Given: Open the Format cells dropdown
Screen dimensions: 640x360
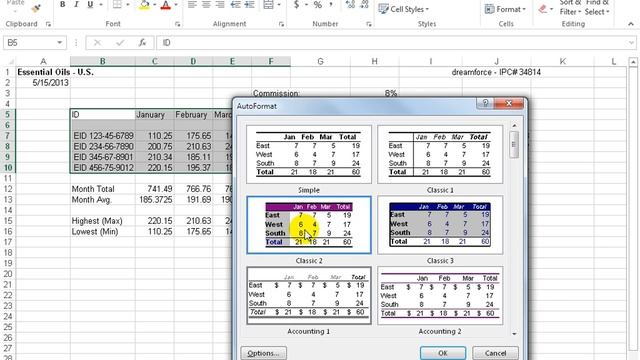Looking at the screenshot, I should click(x=505, y=9).
